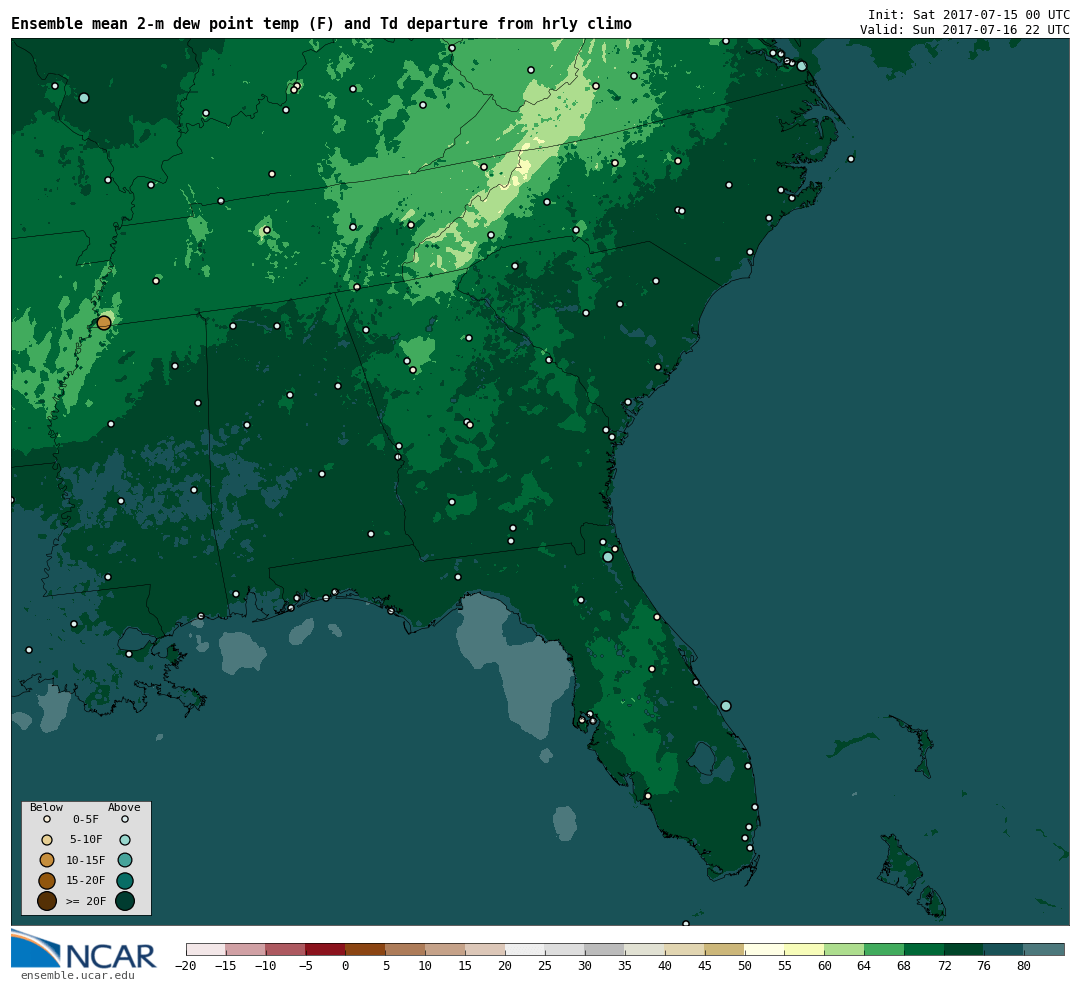Viewport: 1080px width, 988px height.
Task: Select the Below 5-10F pale tan legend circle
Action: coord(47,840)
